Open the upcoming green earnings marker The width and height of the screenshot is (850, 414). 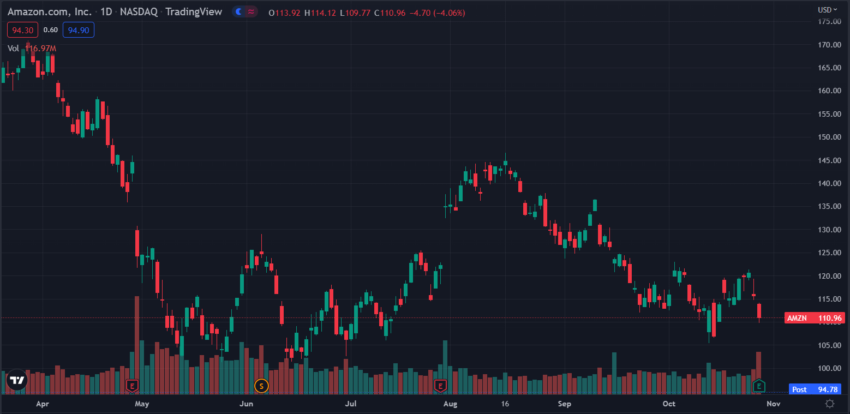(x=759, y=386)
